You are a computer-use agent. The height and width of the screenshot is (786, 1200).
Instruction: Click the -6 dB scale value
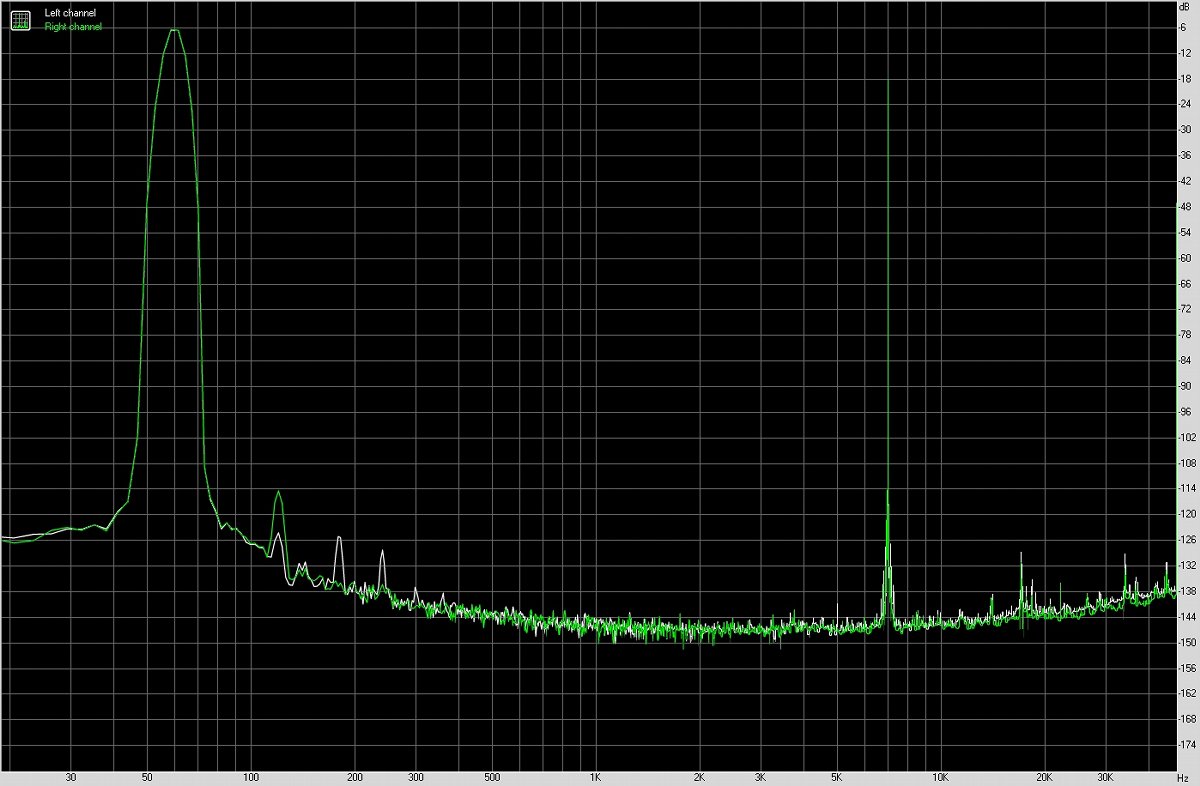[1184, 27]
